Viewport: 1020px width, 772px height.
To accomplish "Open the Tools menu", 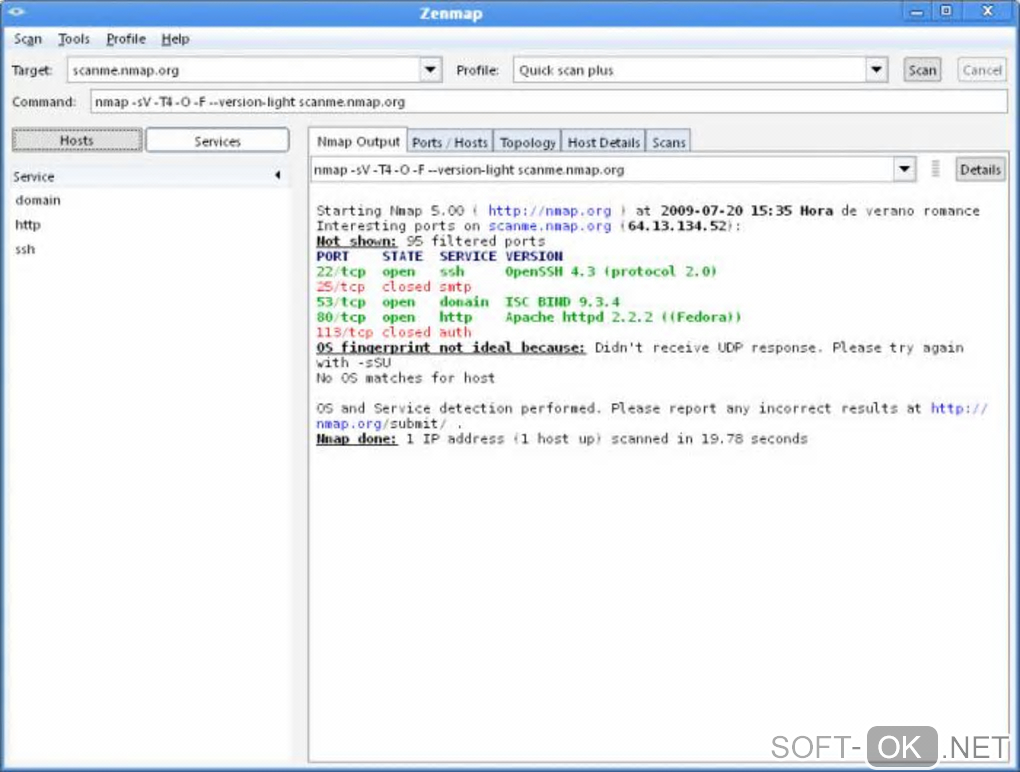I will coord(74,39).
